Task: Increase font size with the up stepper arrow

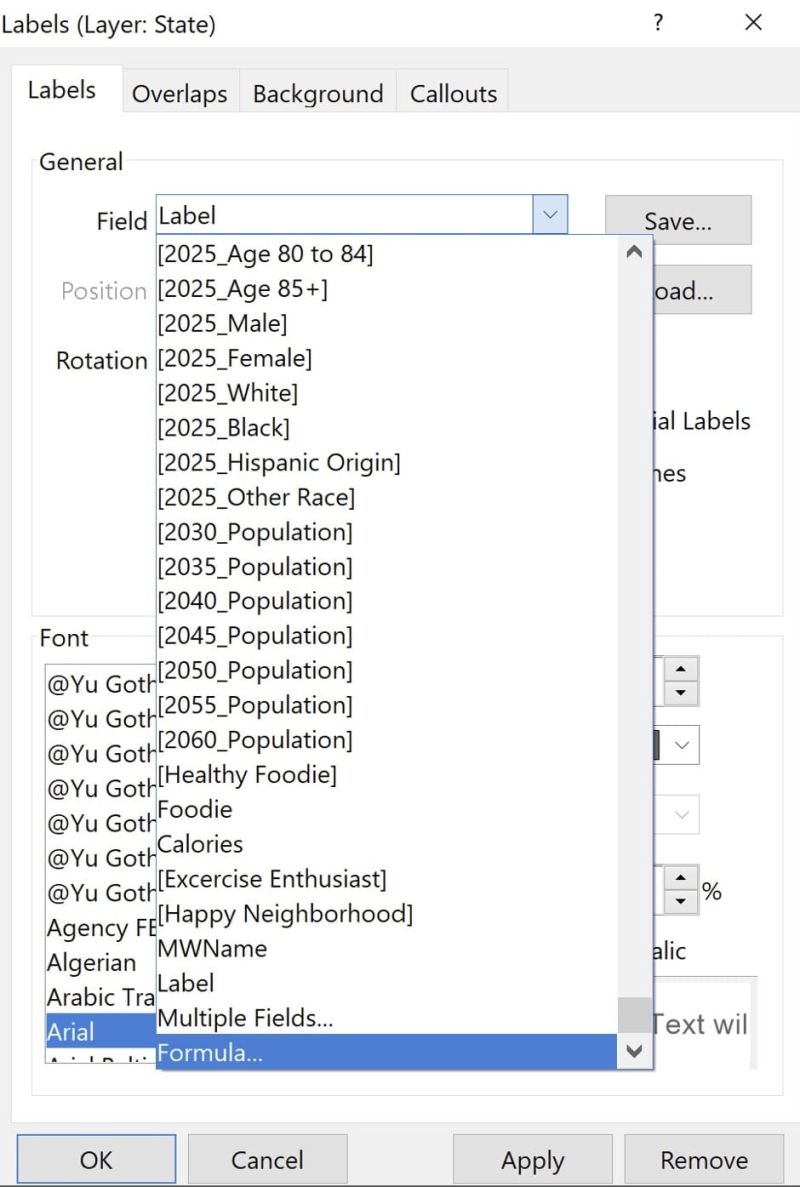Action: point(680,671)
